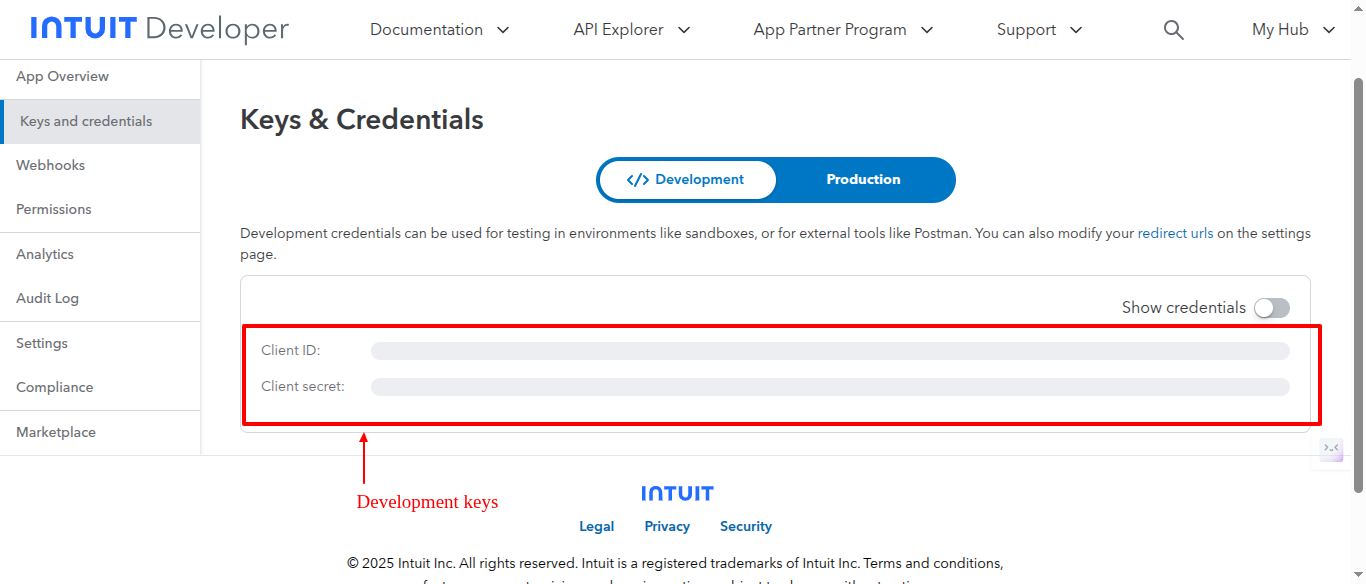Open the Legal footer link
Image resolution: width=1366 pixels, height=584 pixels.
(x=596, y=527)
